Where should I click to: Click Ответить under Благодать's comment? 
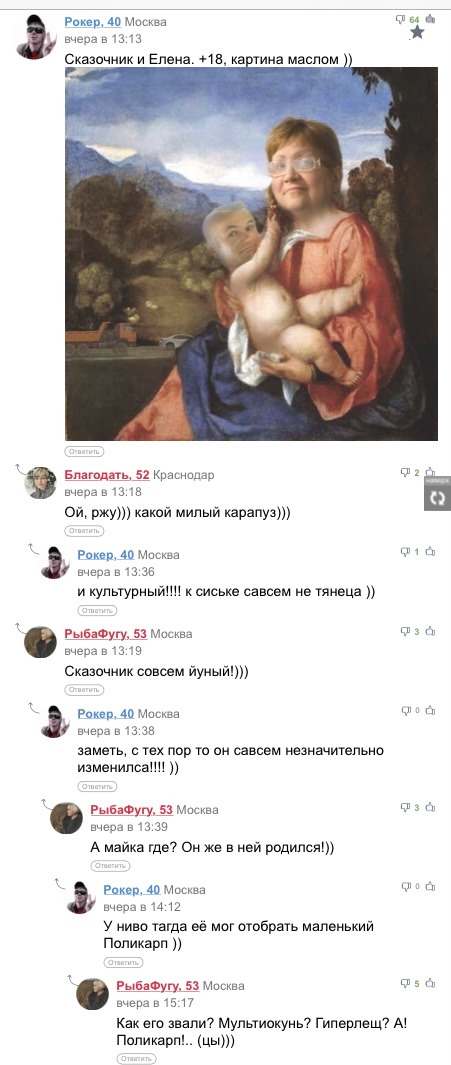84,530
